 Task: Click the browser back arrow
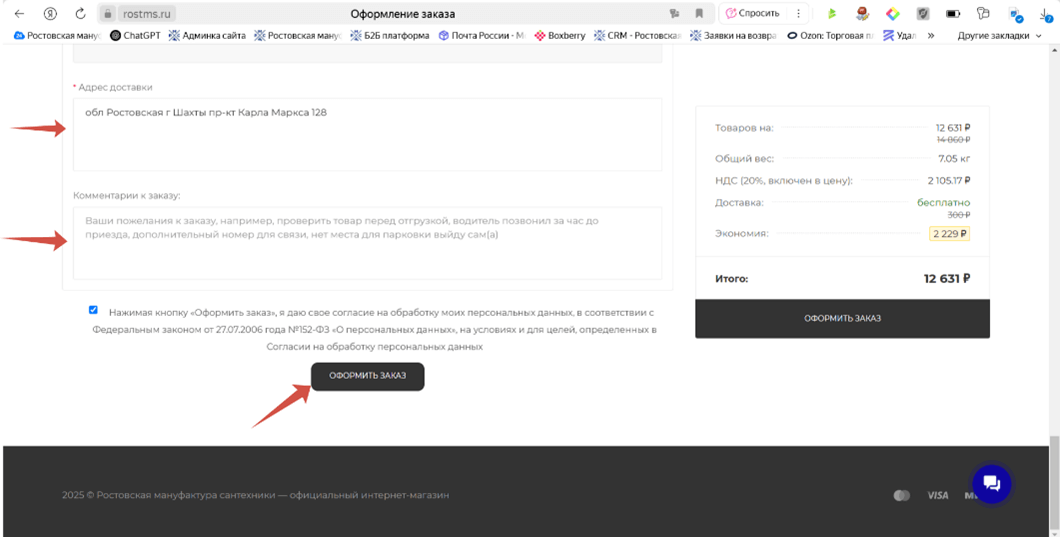[x=19, y=14]
